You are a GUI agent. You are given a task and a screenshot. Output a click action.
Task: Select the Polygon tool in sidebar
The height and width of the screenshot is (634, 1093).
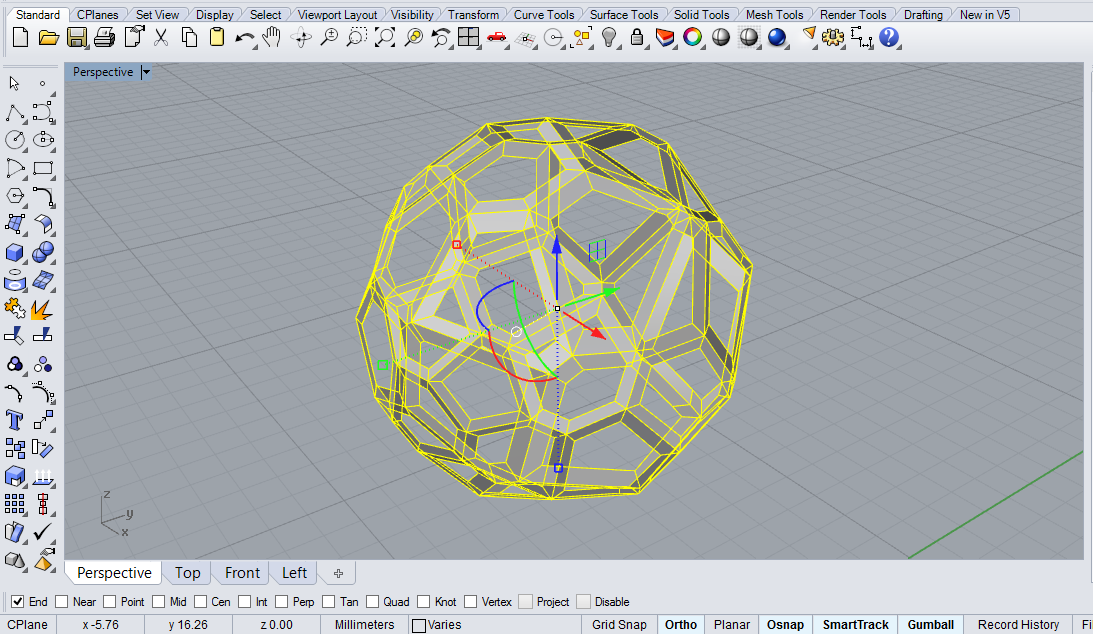(15, 196)
